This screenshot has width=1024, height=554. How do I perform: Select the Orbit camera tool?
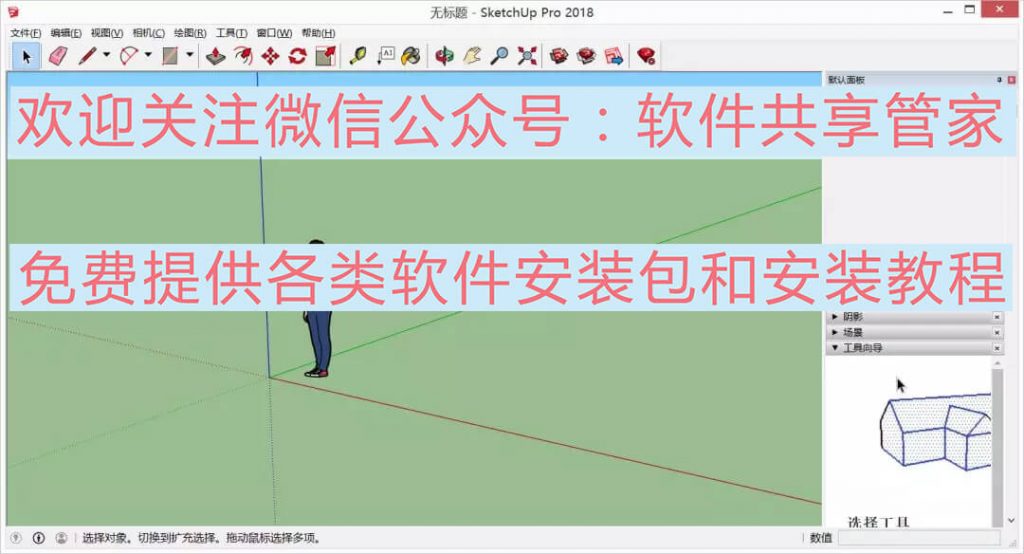[x=444, y=56]
